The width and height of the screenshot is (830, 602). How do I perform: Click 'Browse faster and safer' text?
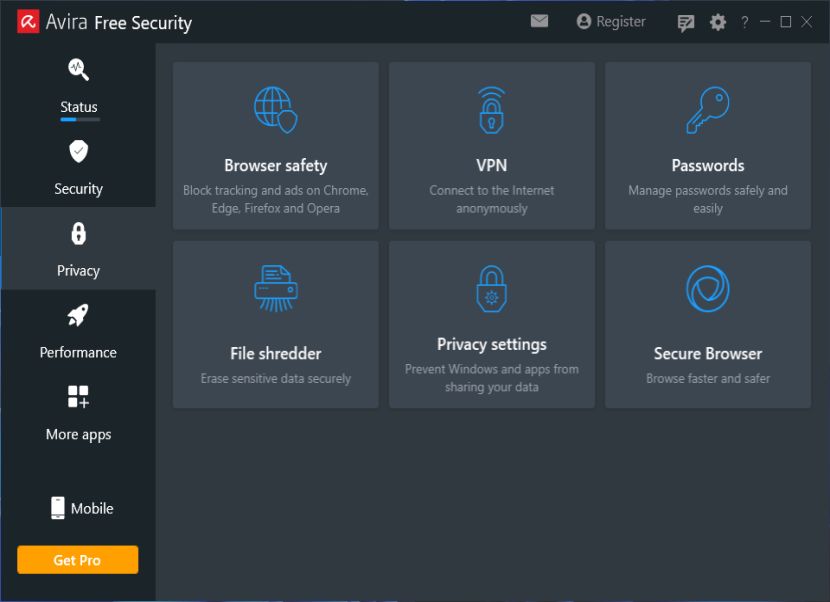[x=708, y=379]
